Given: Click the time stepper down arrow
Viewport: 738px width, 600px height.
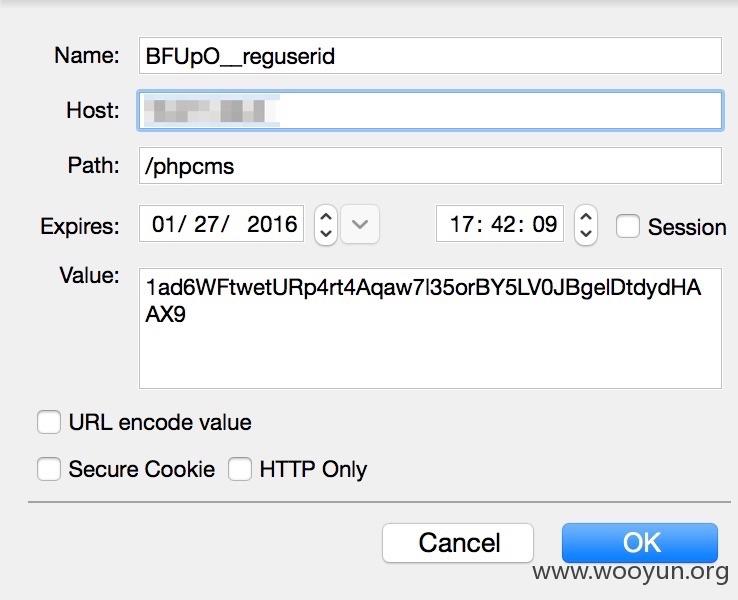Looking at the screenshot, I should click(x=586, y=233).
